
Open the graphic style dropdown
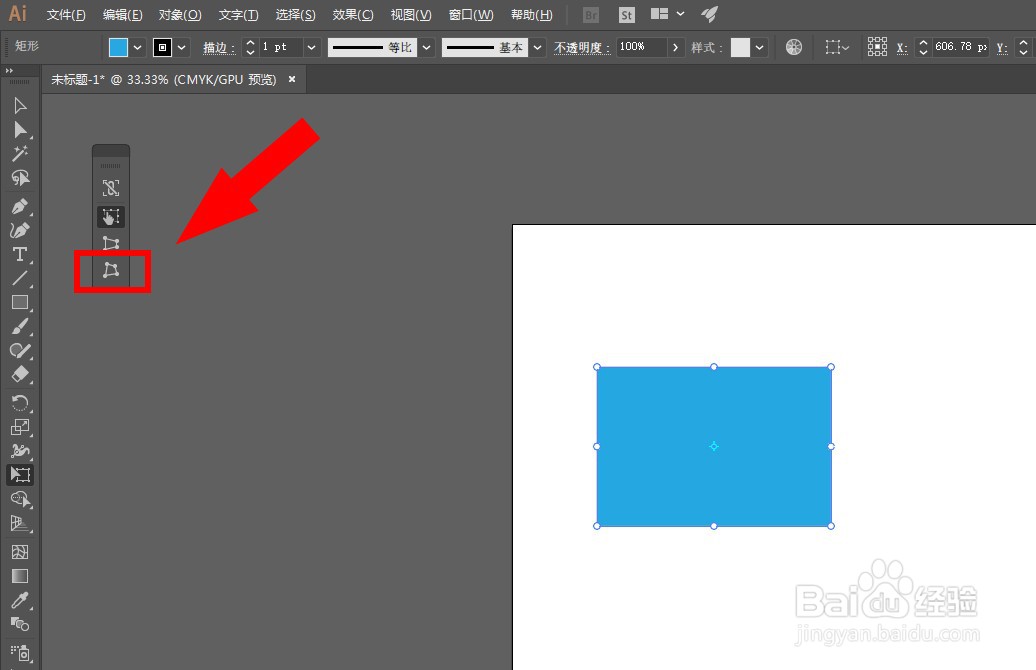[760, 48]
